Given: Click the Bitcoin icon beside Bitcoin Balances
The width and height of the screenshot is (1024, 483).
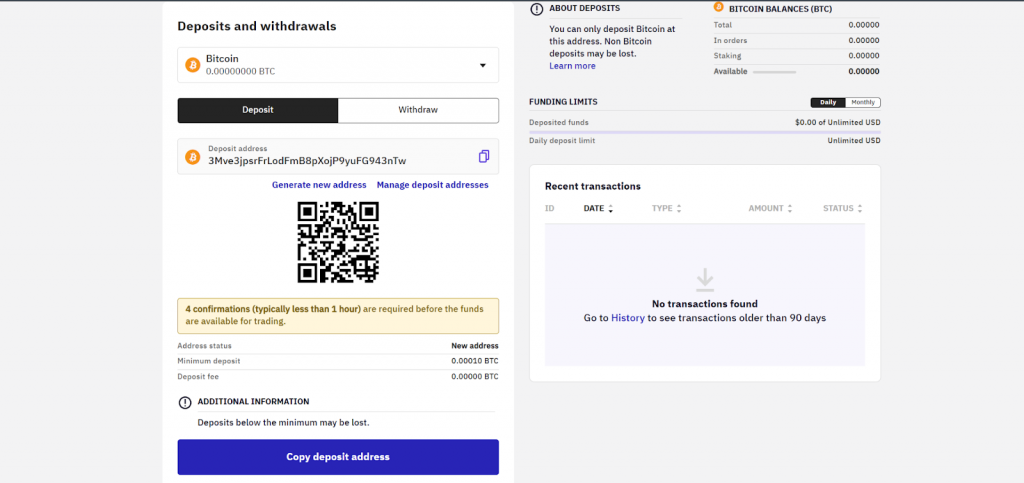Looking at the screenshot, I should (719, 7).
